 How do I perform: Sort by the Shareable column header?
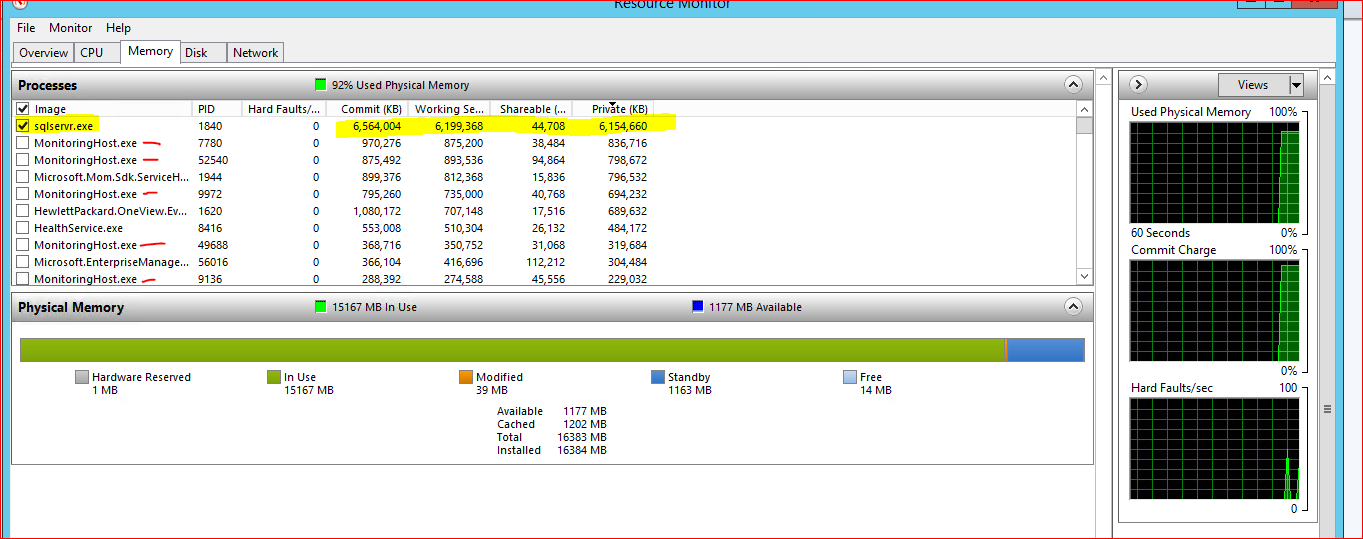(531, 108)
